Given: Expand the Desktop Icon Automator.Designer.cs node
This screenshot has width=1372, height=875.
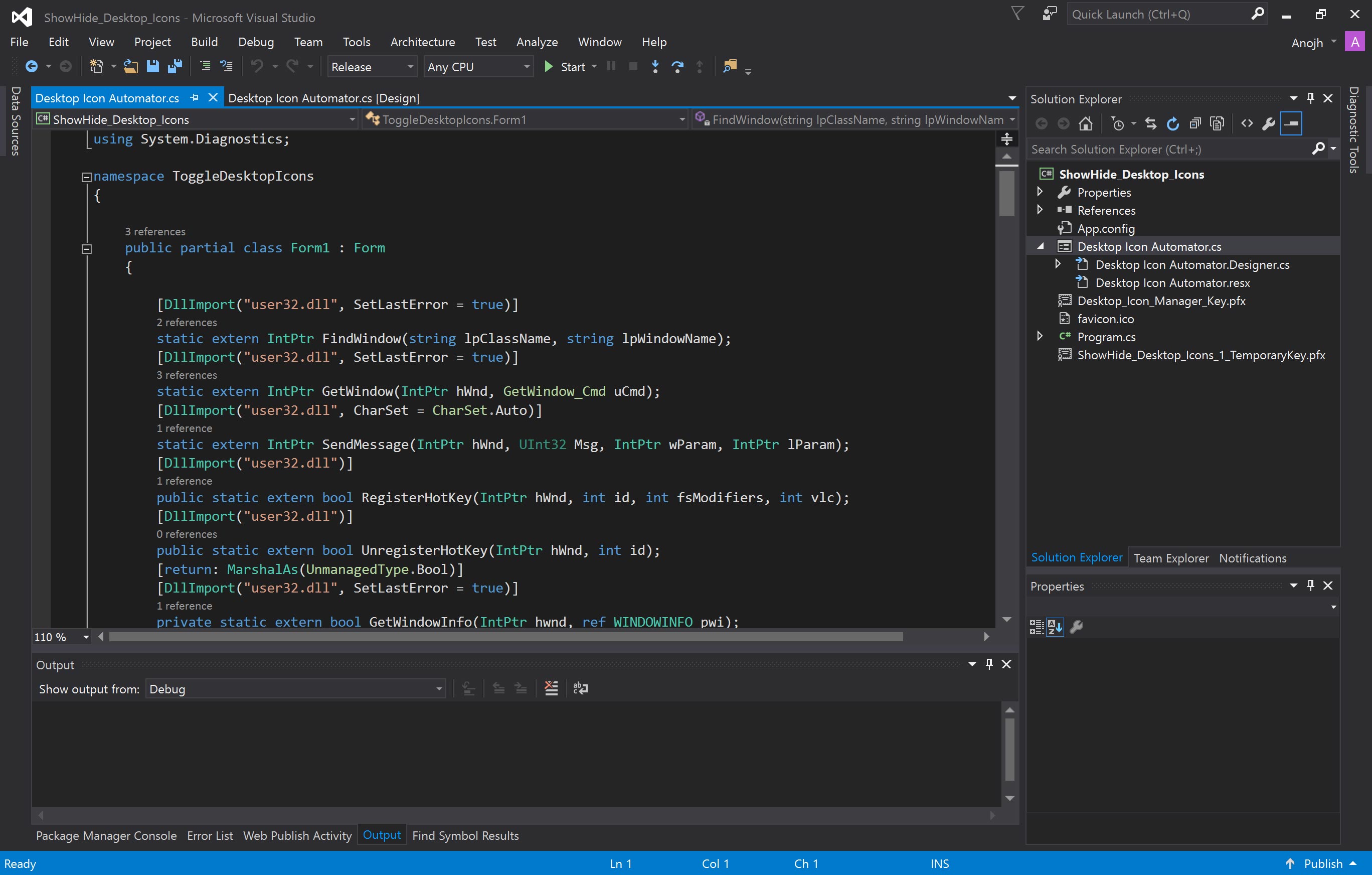Looking at the screenshot, I should point(1058,264).
